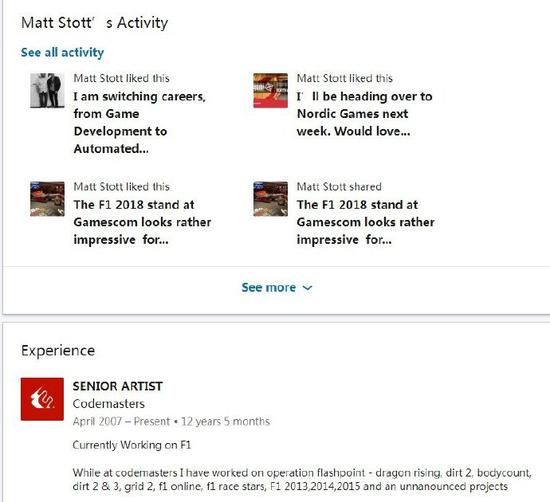Open the See all activity link

pyautogui.click(x=62, y=52)
